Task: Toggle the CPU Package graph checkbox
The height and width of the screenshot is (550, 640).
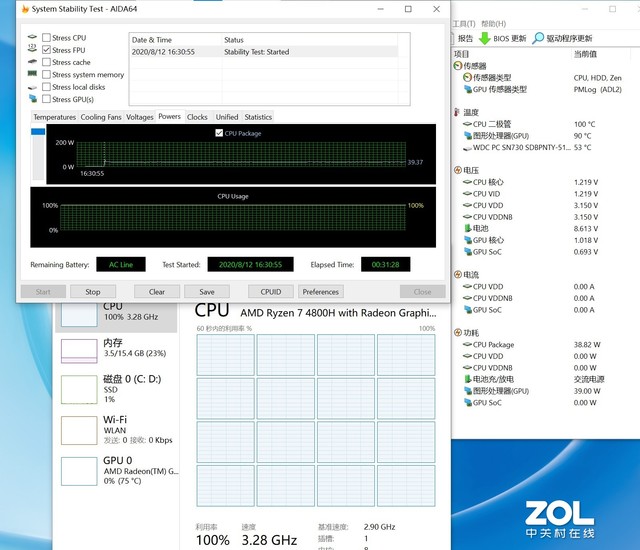Action: click(219, 133)
